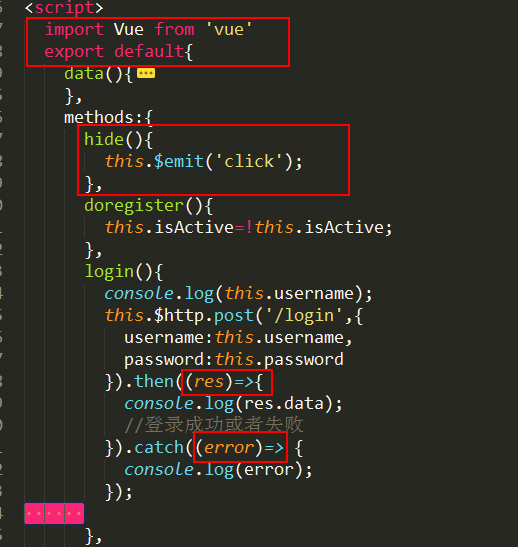Click the data() method name
The height and width of the screenshot is (547, 518).
click(84, 74)
